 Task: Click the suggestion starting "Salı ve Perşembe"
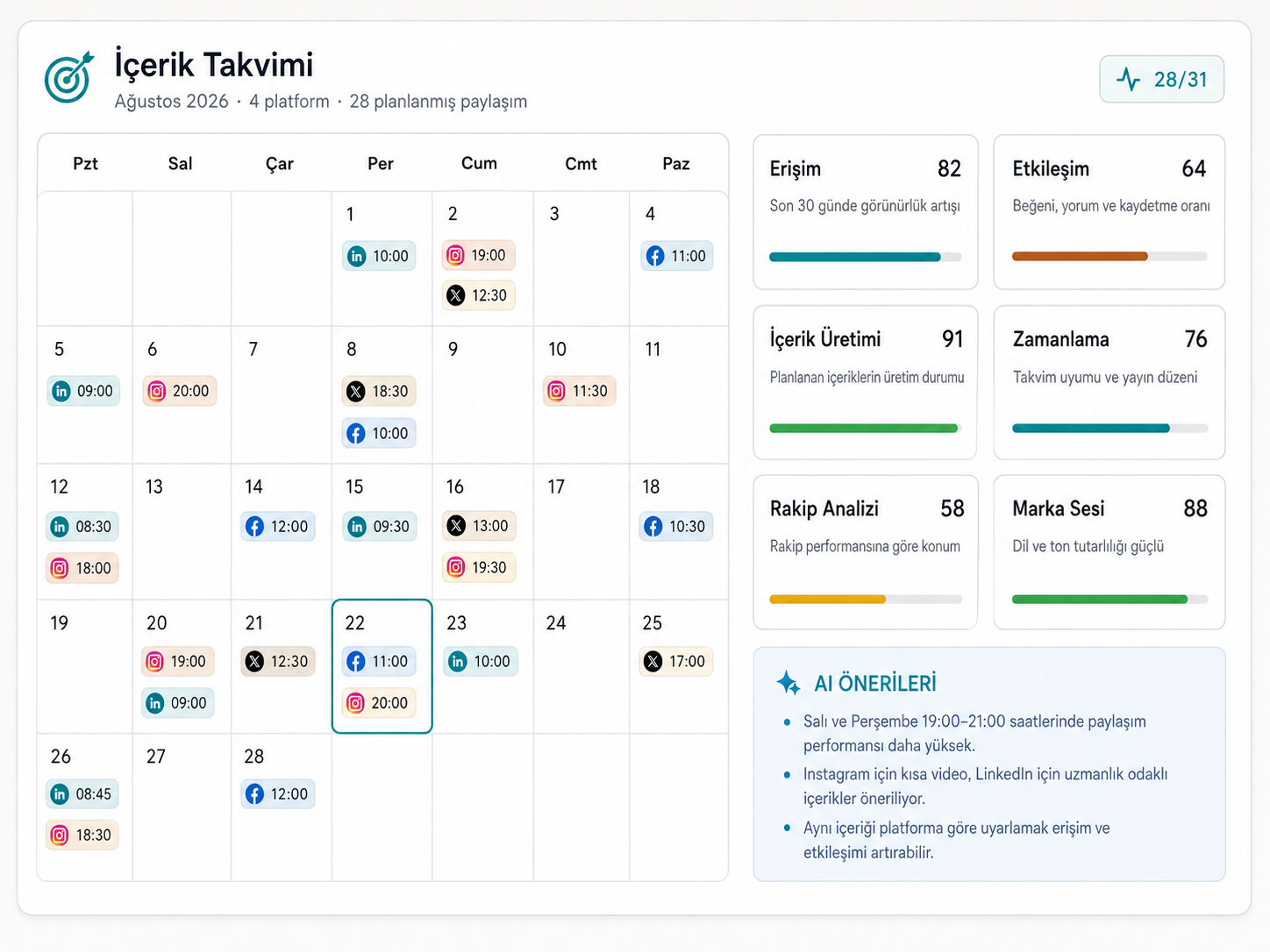(974, 734)
